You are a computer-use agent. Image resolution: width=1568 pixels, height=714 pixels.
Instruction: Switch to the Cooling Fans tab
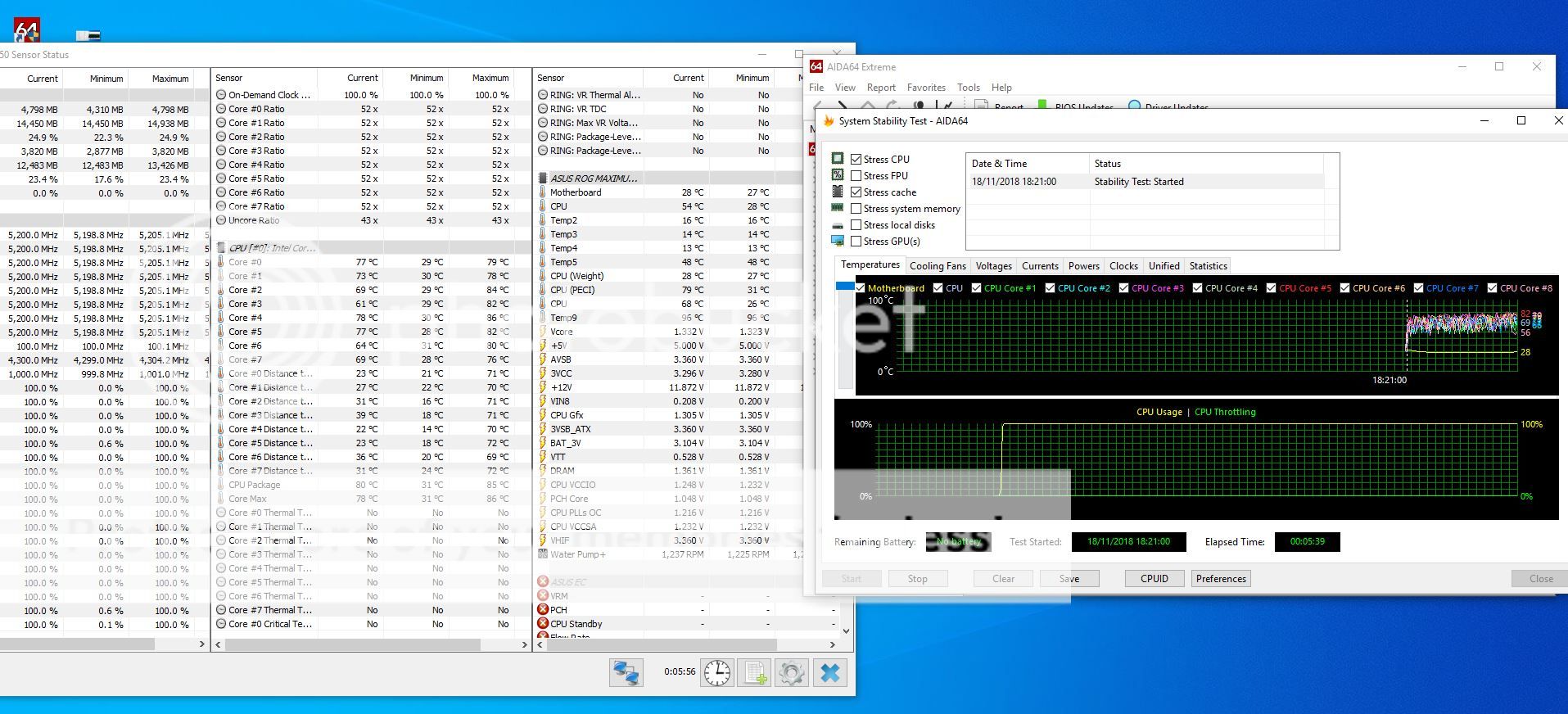click(x=938, y=266)
